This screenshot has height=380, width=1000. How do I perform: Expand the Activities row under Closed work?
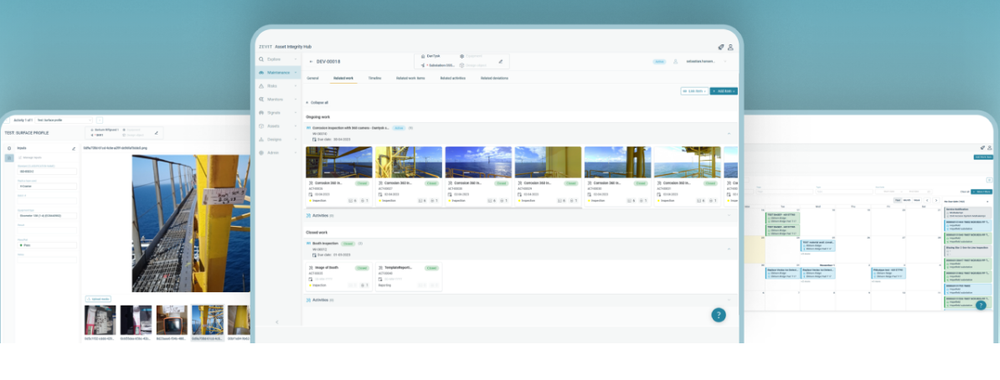pyautogui.click(x=520, y=300)
